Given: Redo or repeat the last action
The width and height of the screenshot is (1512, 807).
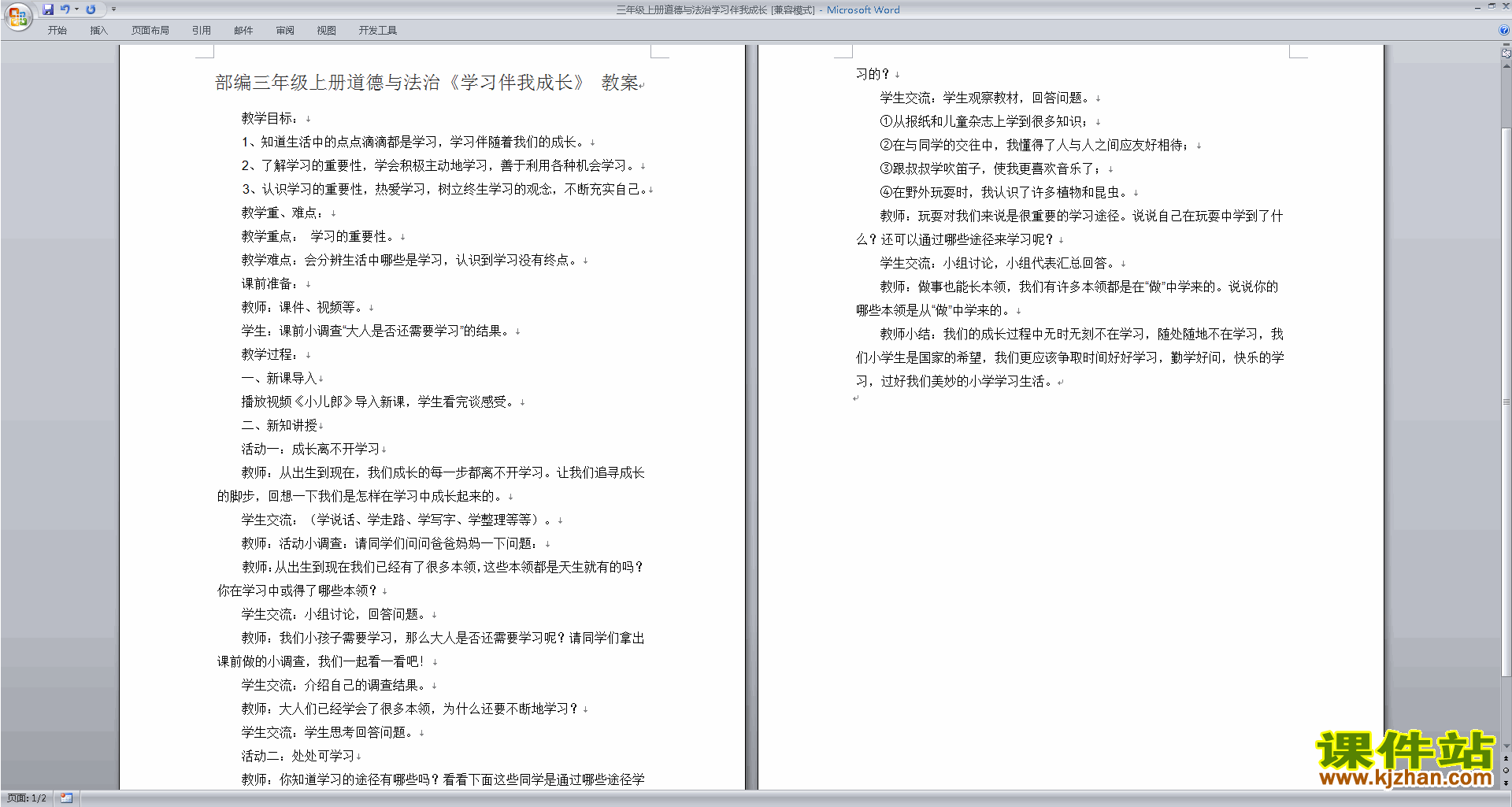Looking at the screenshot, I should point(91,9).
